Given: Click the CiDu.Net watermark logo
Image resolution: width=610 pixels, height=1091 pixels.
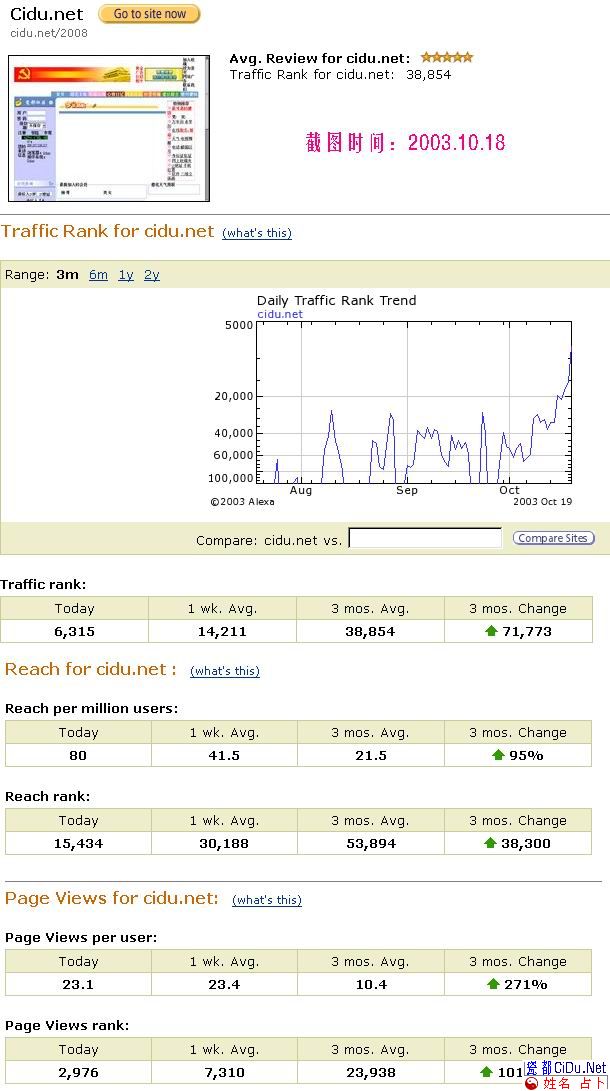Looking at the screenshot, I should pyautogui.click(x=566, y=1075).
